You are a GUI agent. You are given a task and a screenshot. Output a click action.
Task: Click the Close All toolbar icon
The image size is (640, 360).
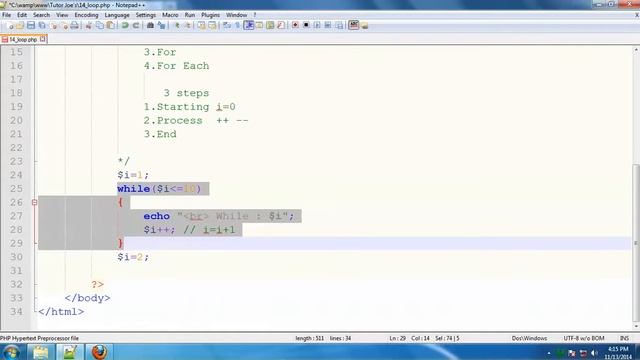(64, 25)
